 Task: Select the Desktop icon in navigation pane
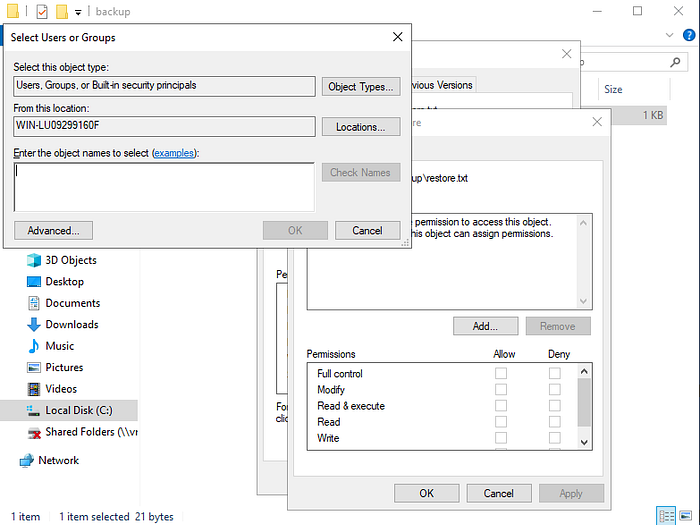(x=34, y=282)
